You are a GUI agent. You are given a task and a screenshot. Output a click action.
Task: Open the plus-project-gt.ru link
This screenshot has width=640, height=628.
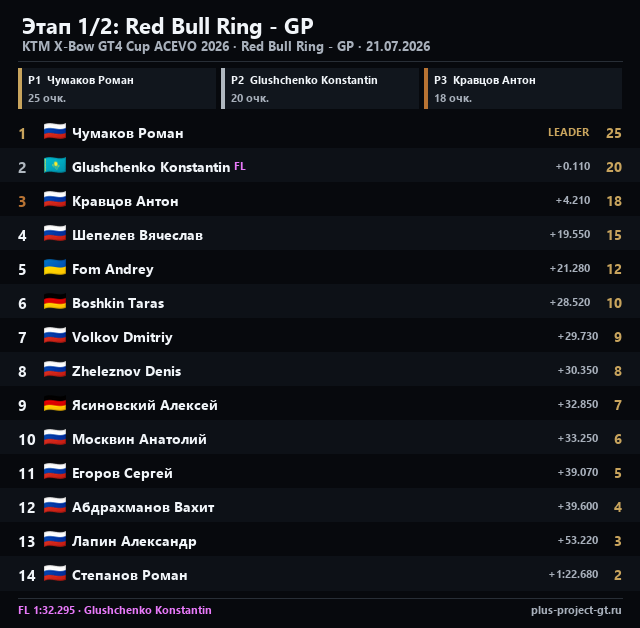pos(576,610)
